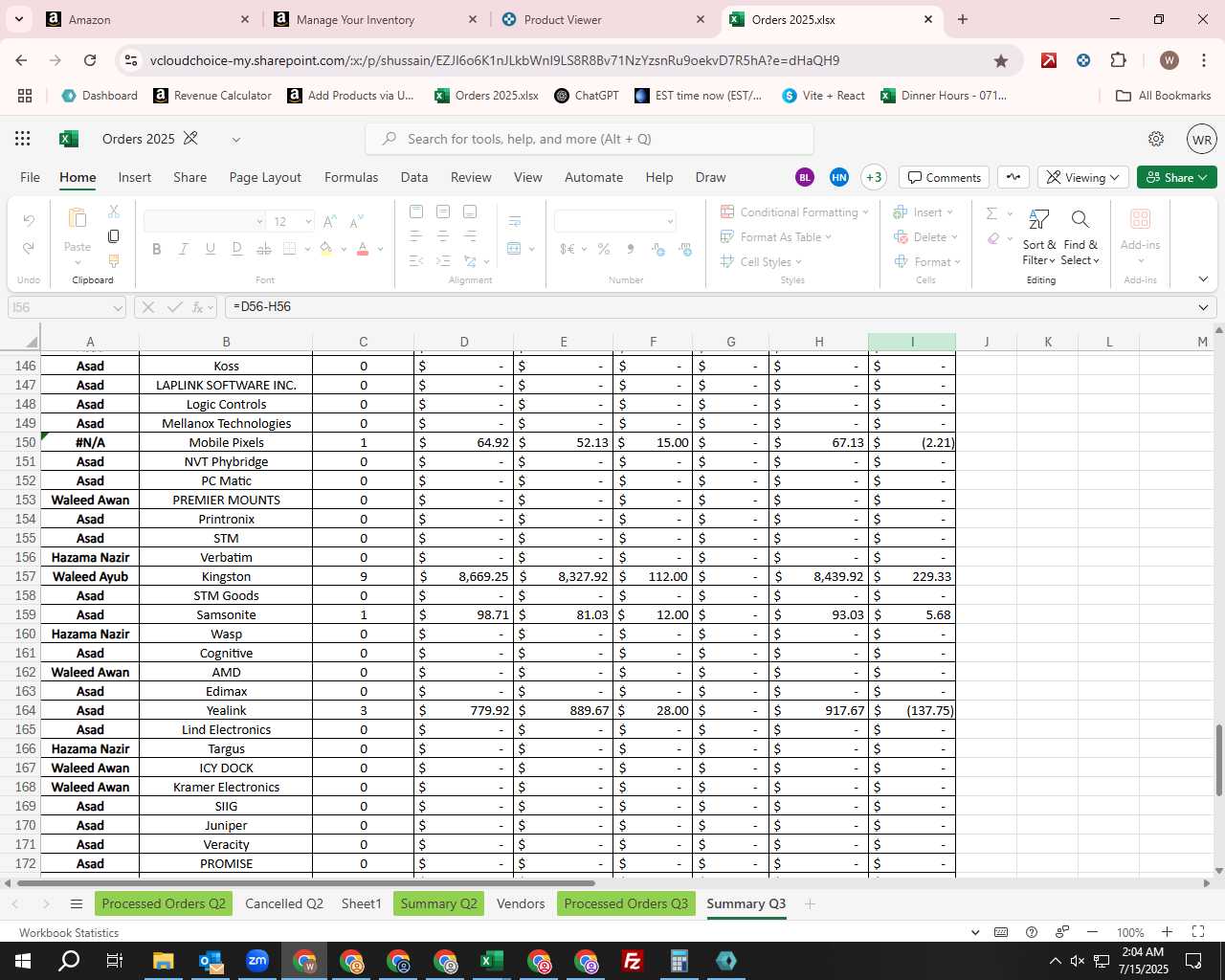
Task: Click the Comma style icon
Action: tap(630, 249)
